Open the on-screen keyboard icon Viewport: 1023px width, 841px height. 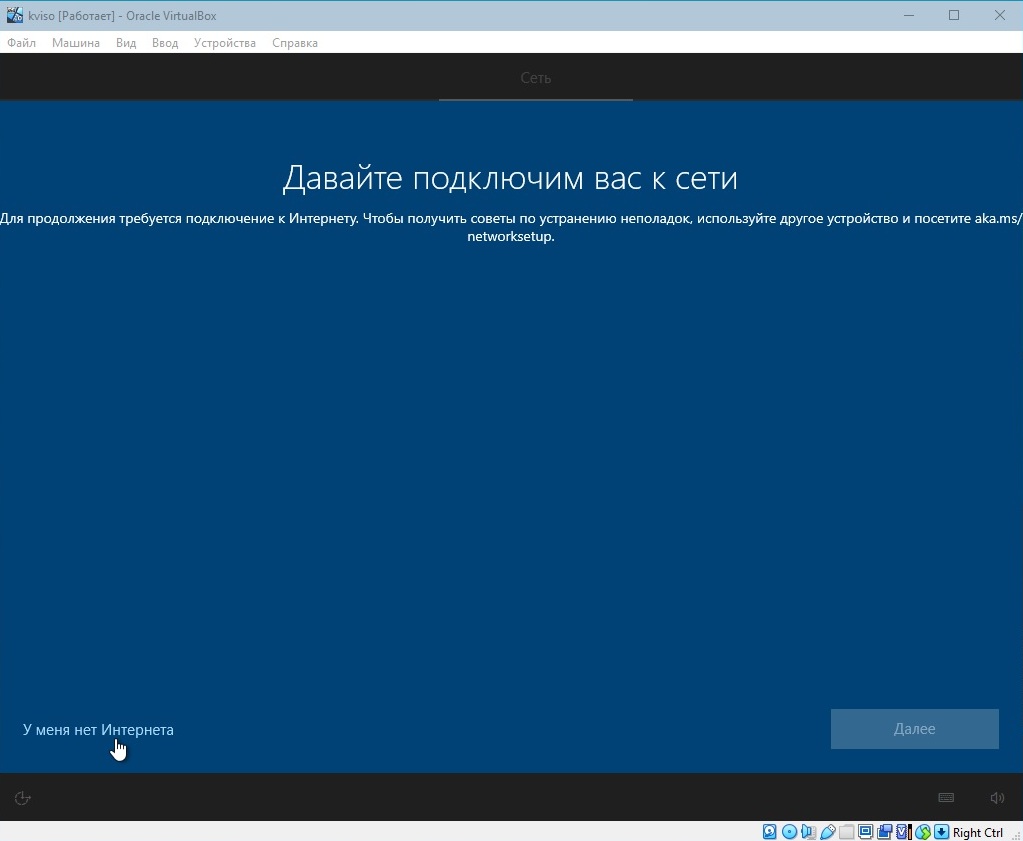pyautogui.click(x=946, y=798)
